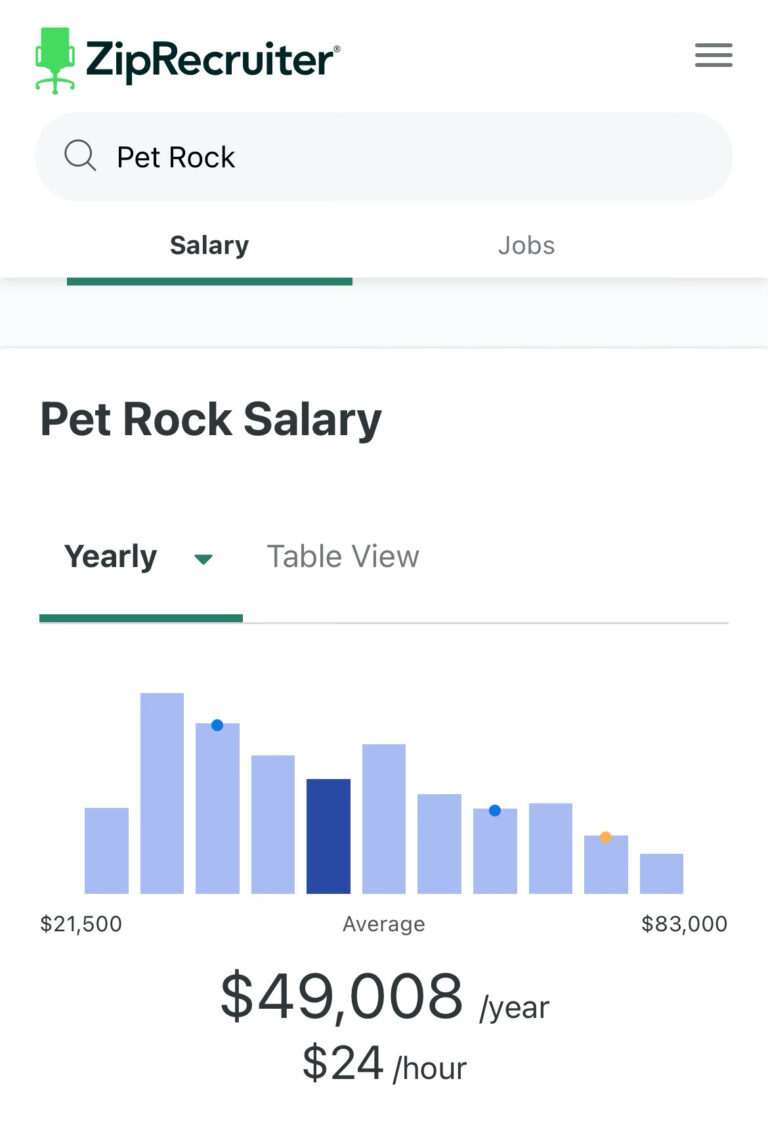Click the 'Pet Rock Salary' heading
This screenshot has height=1121, width=768.
[211, 420]
